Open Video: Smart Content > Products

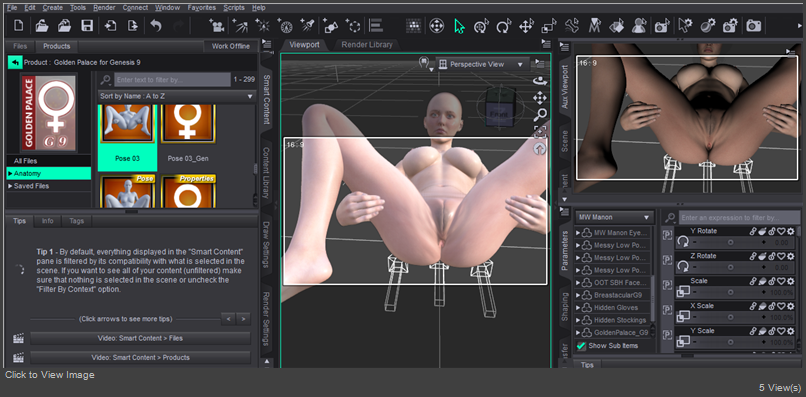(140, 357)
